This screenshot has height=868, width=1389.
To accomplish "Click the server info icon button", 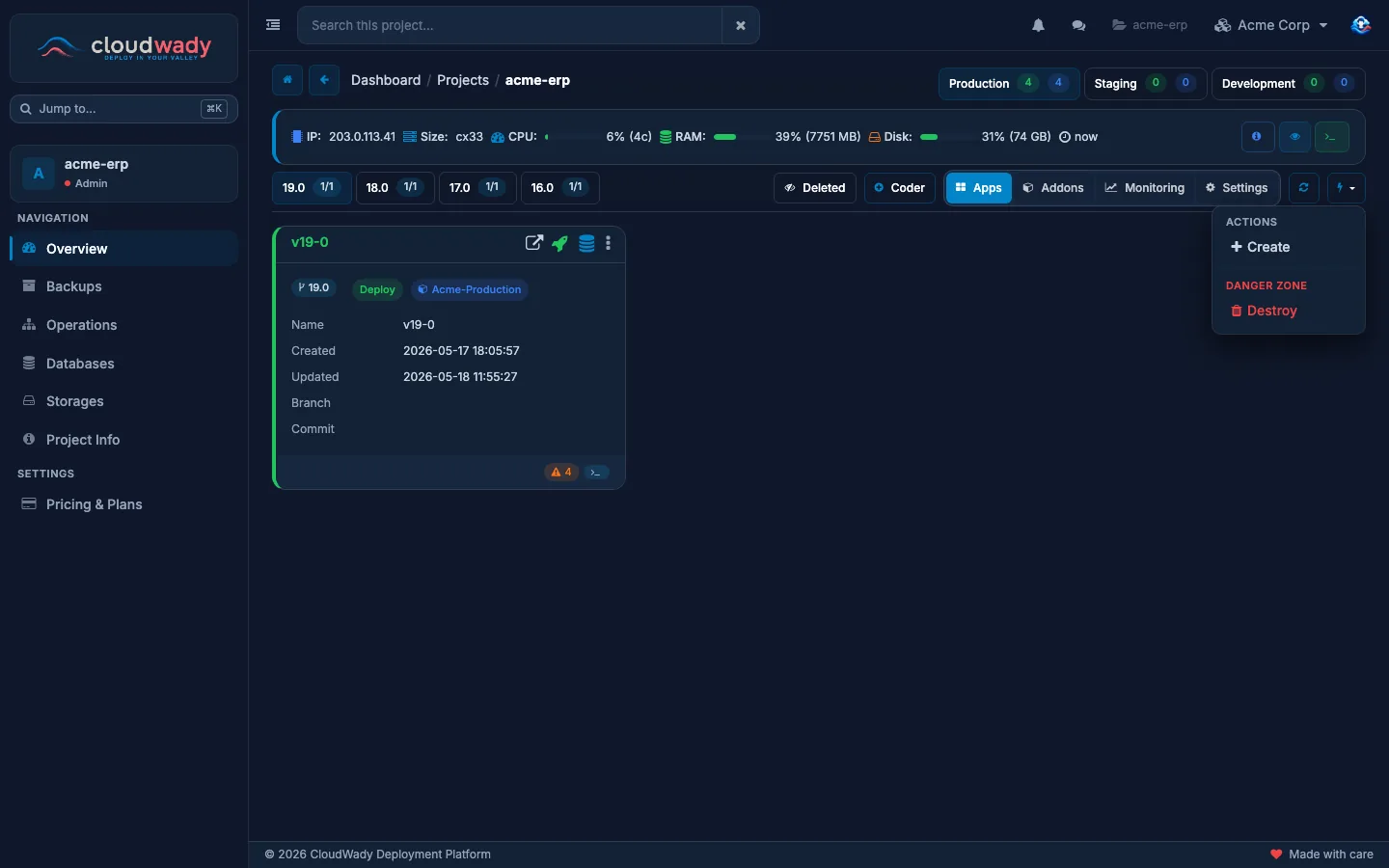I will click(x=1256, y=137).
